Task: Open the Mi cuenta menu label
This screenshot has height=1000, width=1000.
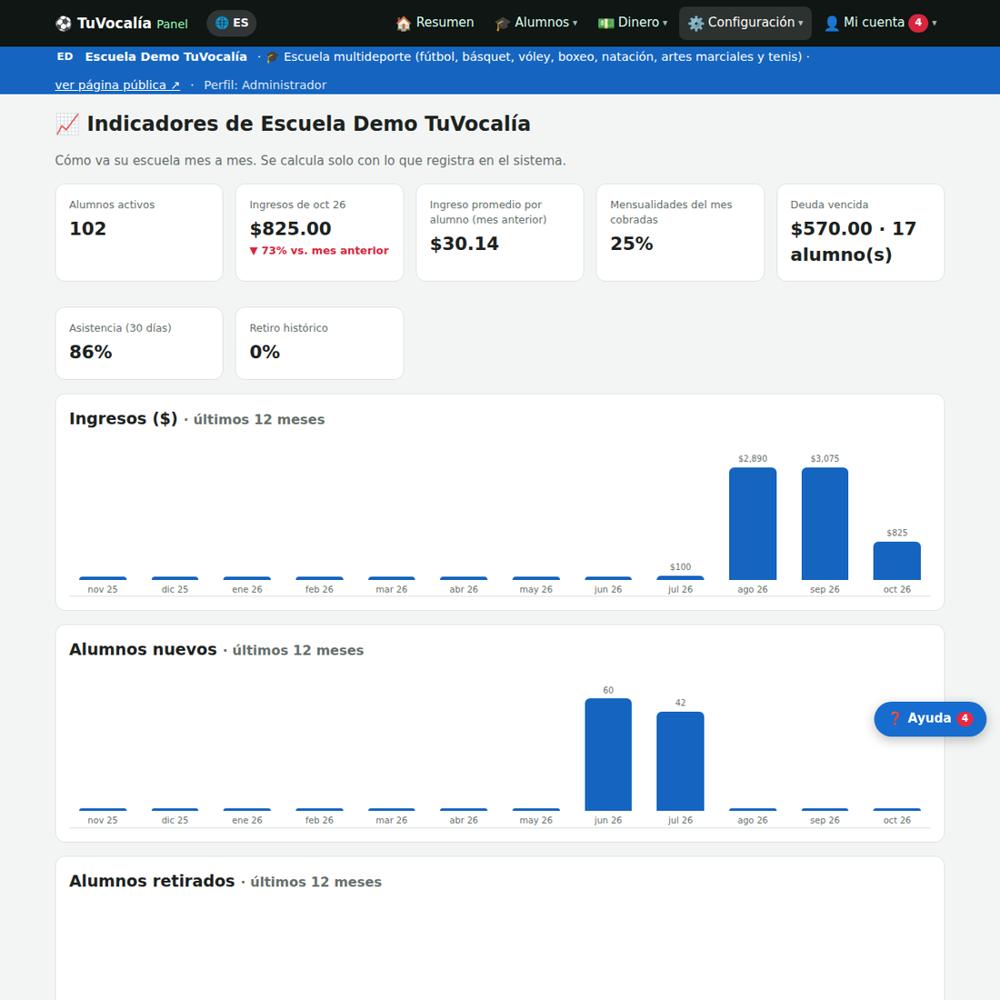Action: (x=874, y=22)
